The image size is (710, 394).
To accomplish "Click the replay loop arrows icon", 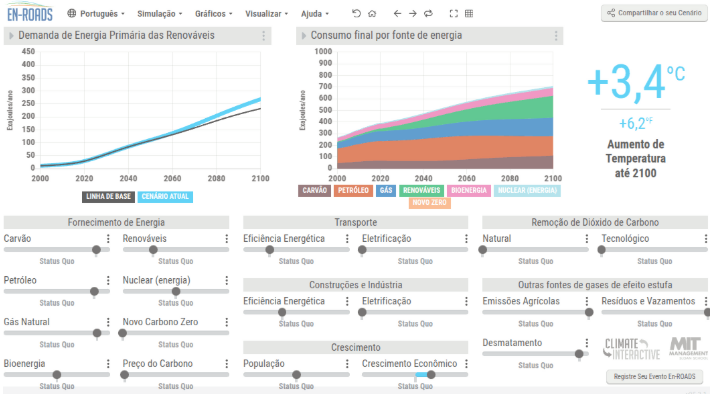I will click(428, 14).
